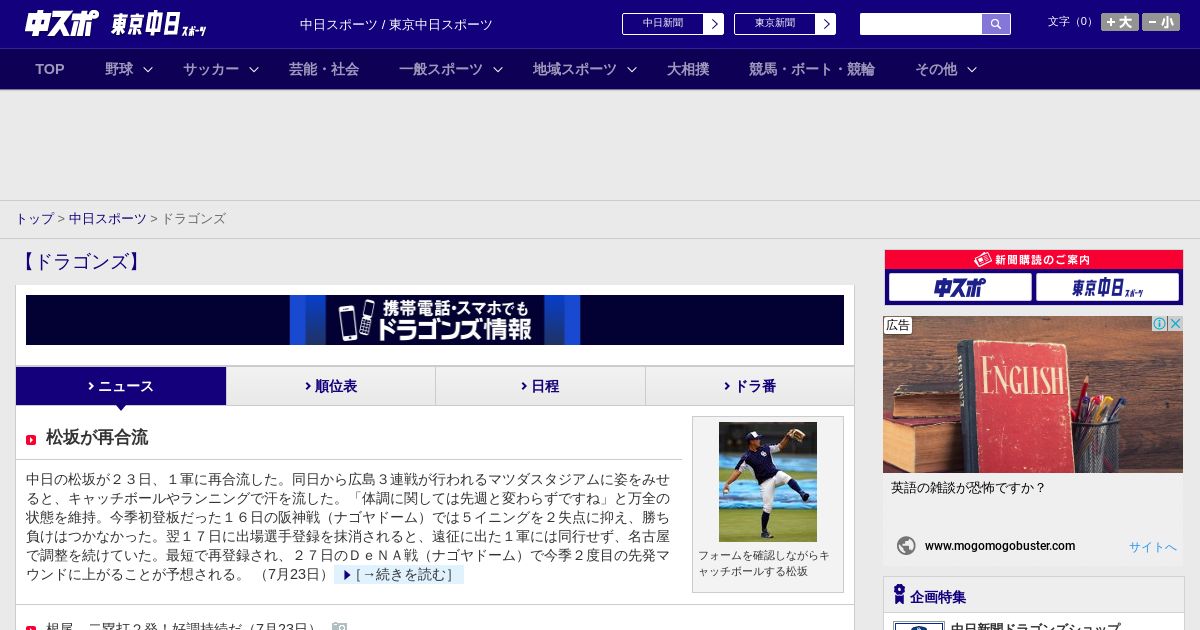Open the 根尾 二塁打２発 headline
This screenshot has width=1200, height=630.
click(180, 628)
